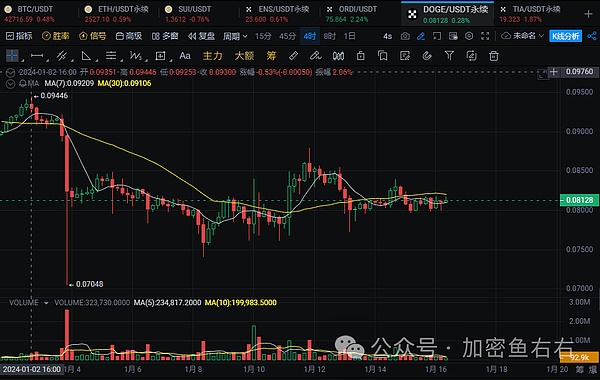Image resolution: width=600 pixels, height=380 pixels.
Task: Click the MA(30):0.09106 label
Action: [x=124, y=83]
